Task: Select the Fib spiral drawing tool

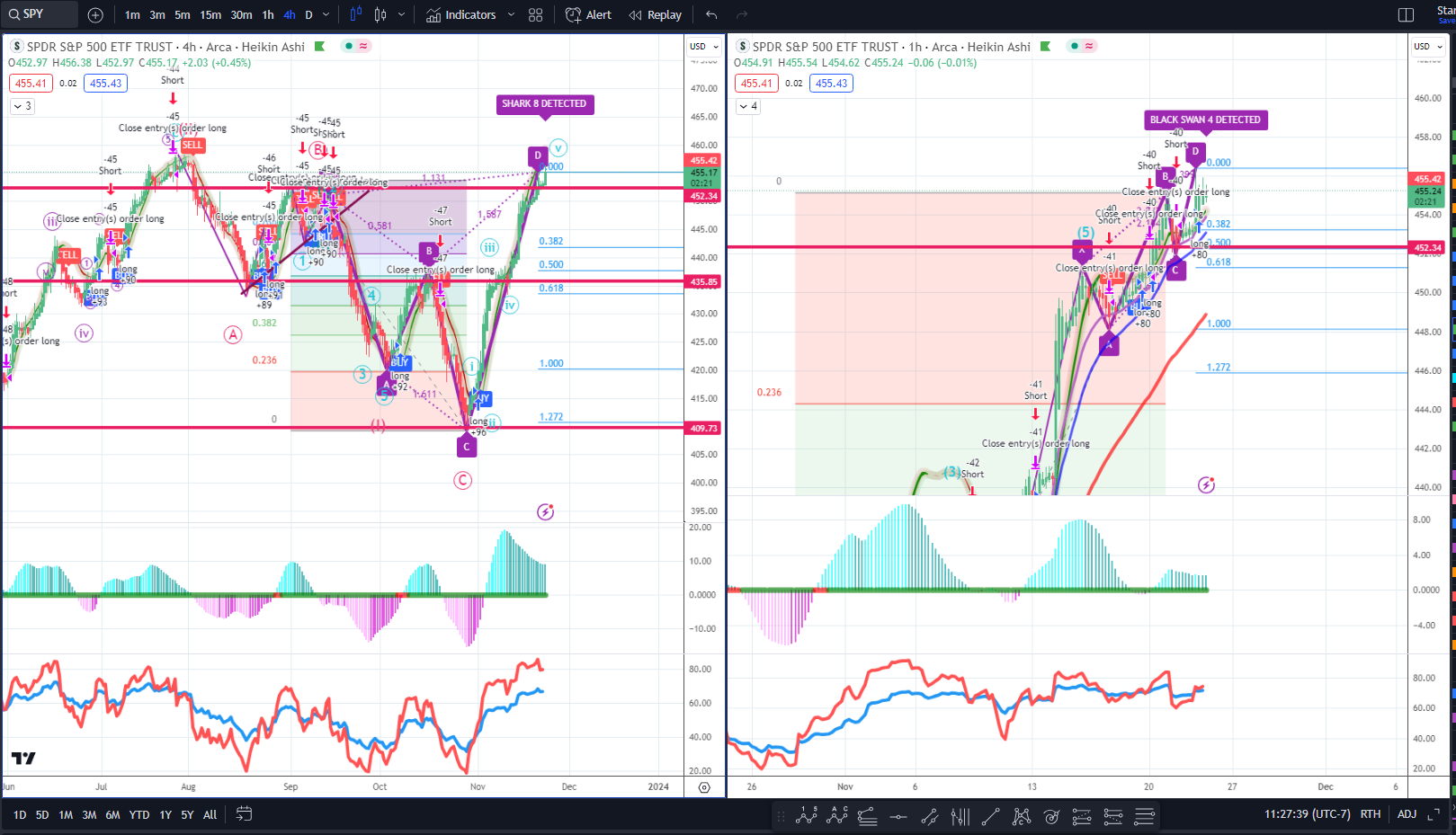Action: point(1051,816)
